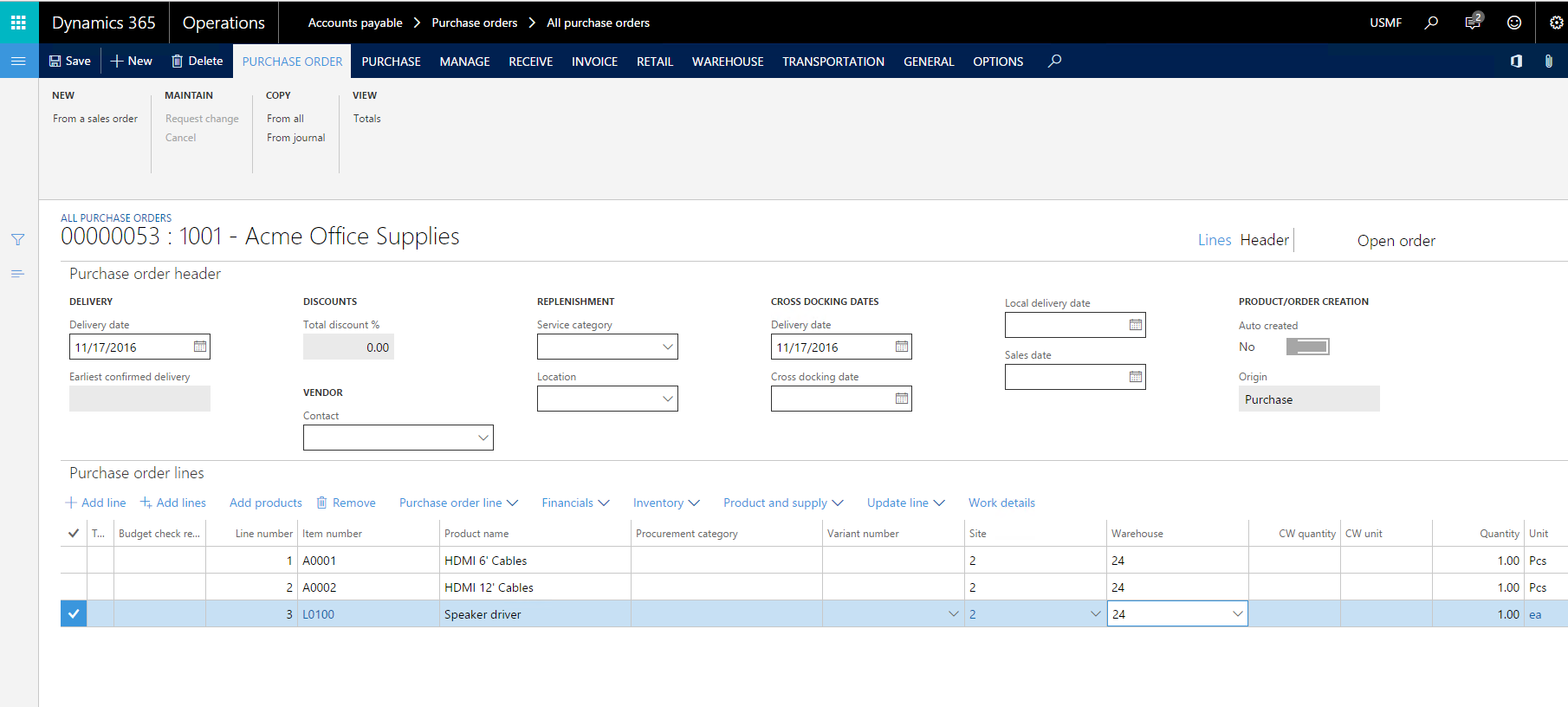
Task: Toggle the Auto created switch
Action: [1307, 347]
